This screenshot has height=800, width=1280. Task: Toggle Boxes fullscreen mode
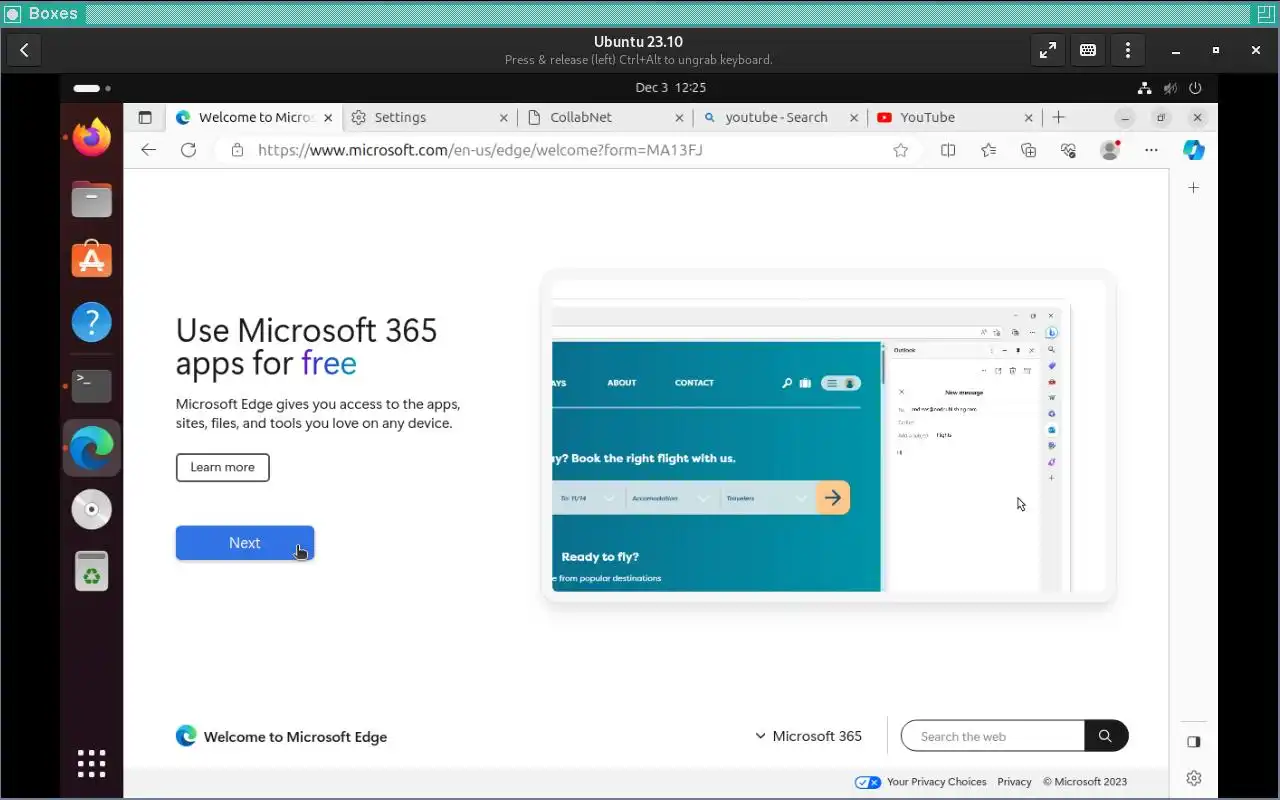point(1048,50)
